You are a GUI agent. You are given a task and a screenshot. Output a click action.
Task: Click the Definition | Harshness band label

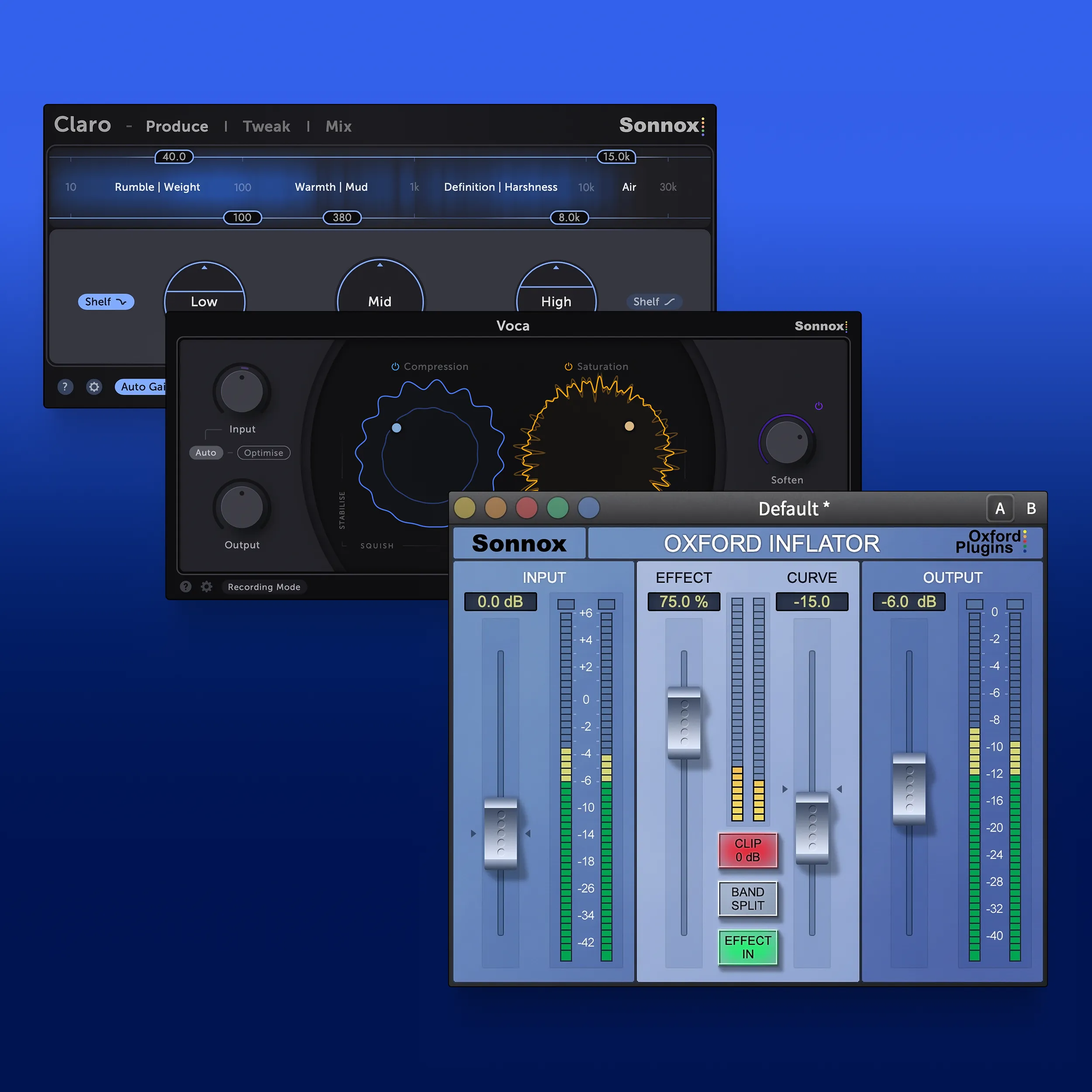point(501,187)
